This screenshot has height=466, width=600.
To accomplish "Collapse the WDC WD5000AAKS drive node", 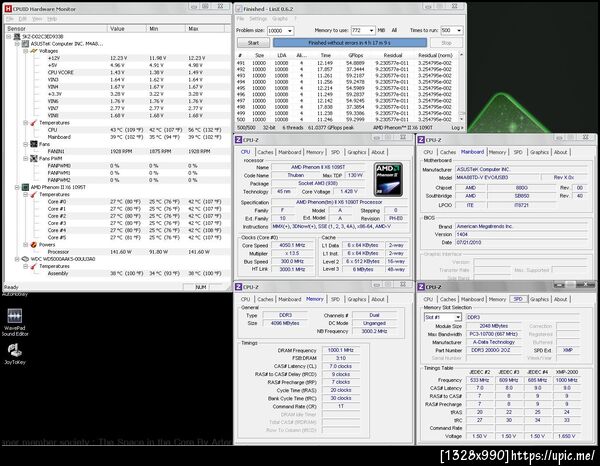I will click(17, 259).
